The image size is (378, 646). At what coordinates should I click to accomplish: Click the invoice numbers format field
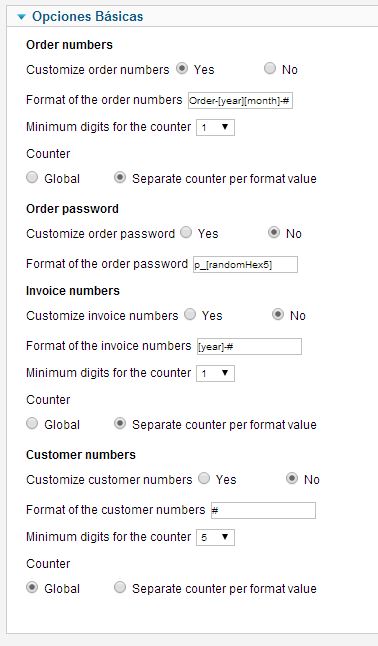pyautogui.click(x=249, y=346)
